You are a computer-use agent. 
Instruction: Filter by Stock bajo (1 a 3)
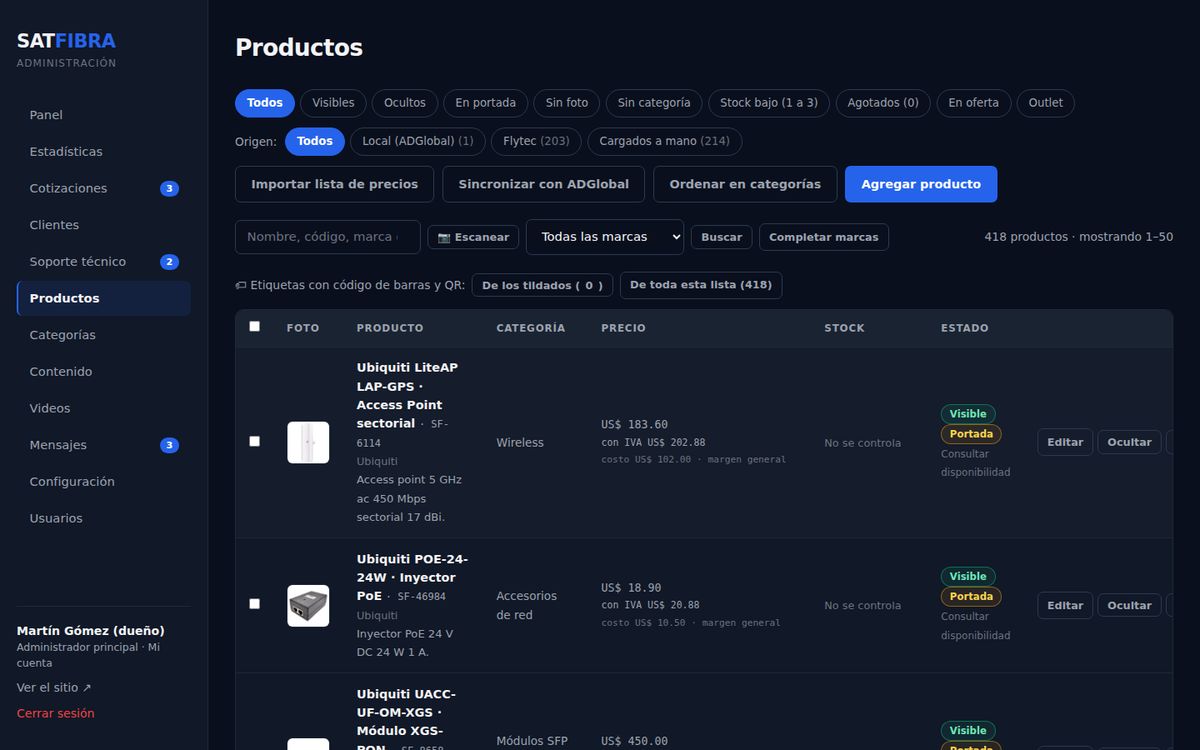(x=769, y=103)
